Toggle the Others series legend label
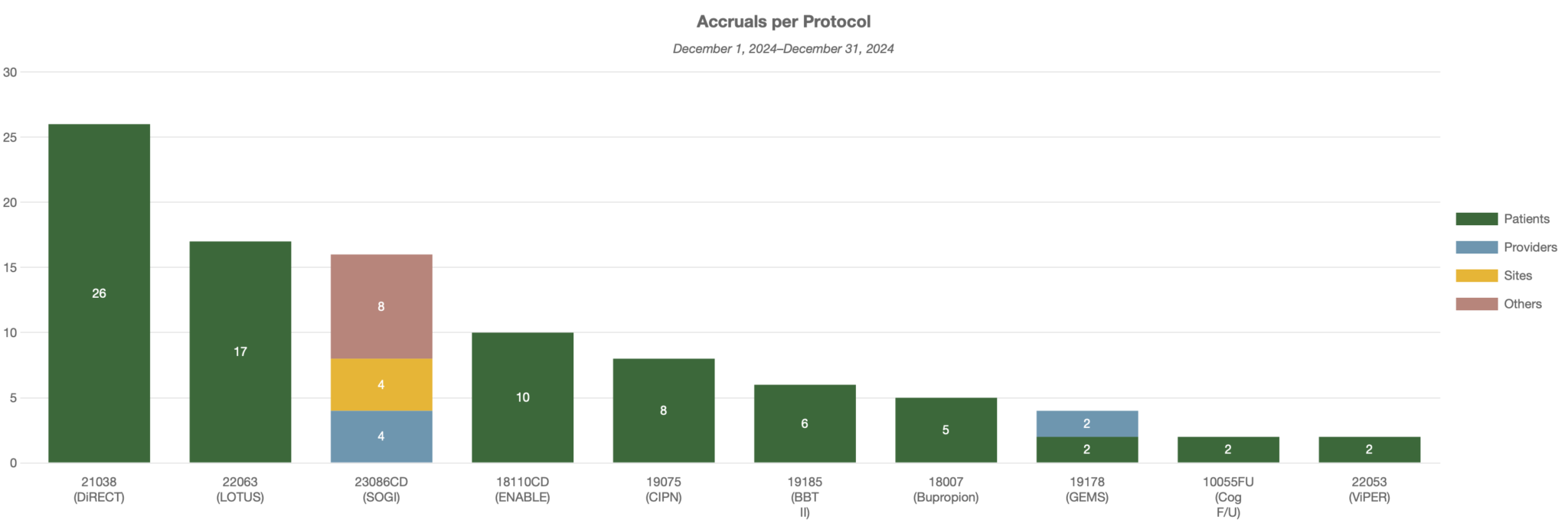Image resolution: width=1568 pixels, height=523 pixels. (x=1522, y=304)
